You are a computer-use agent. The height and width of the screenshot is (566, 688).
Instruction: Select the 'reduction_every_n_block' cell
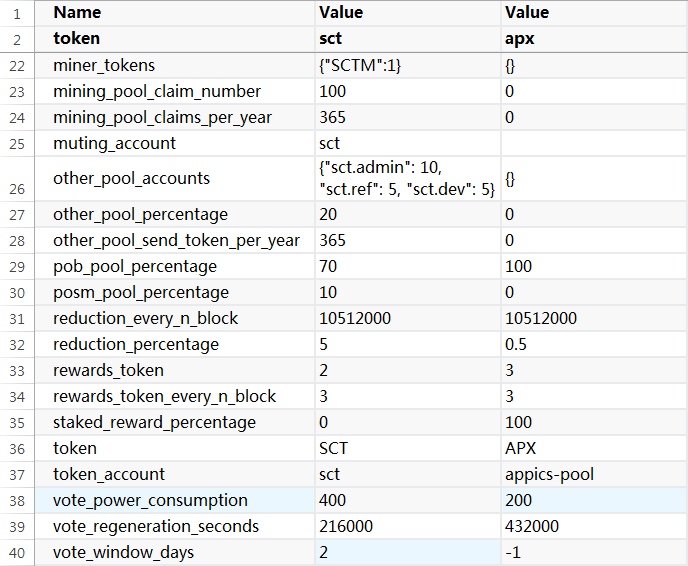175,319
